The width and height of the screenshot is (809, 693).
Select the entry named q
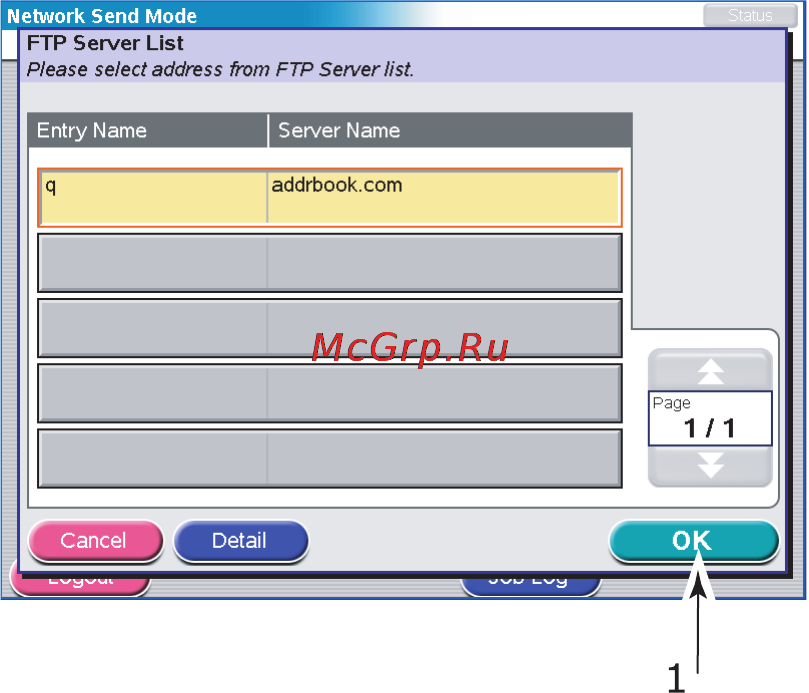tap(153, 198)
